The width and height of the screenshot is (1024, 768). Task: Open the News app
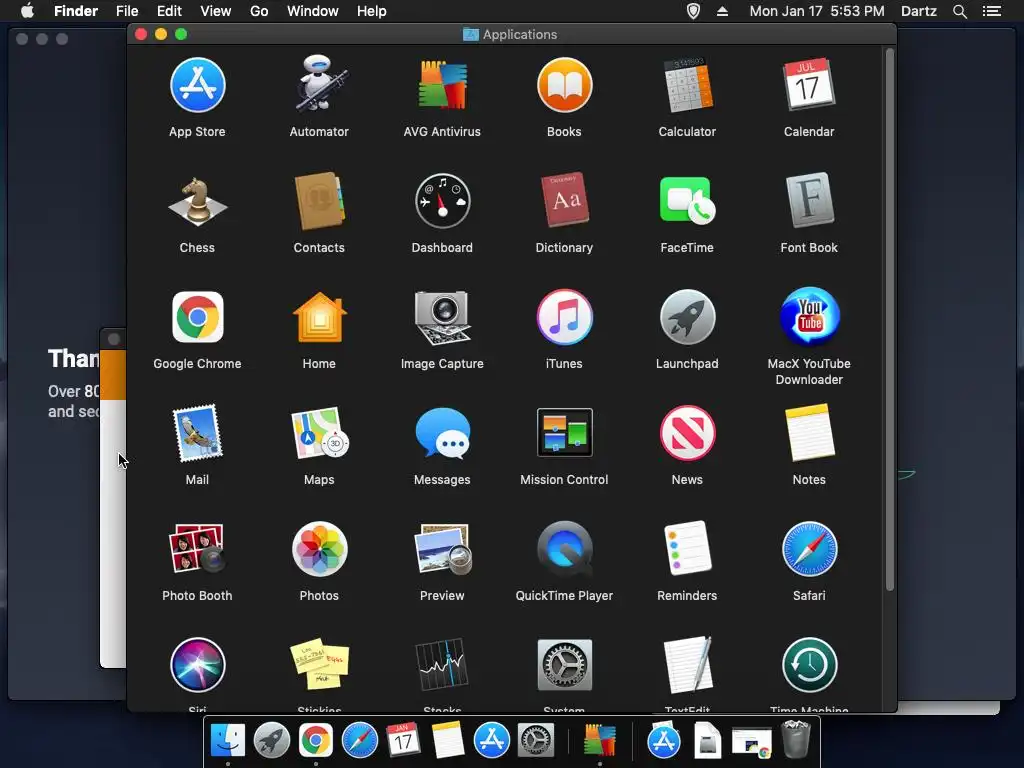click(x=687, y=433)
